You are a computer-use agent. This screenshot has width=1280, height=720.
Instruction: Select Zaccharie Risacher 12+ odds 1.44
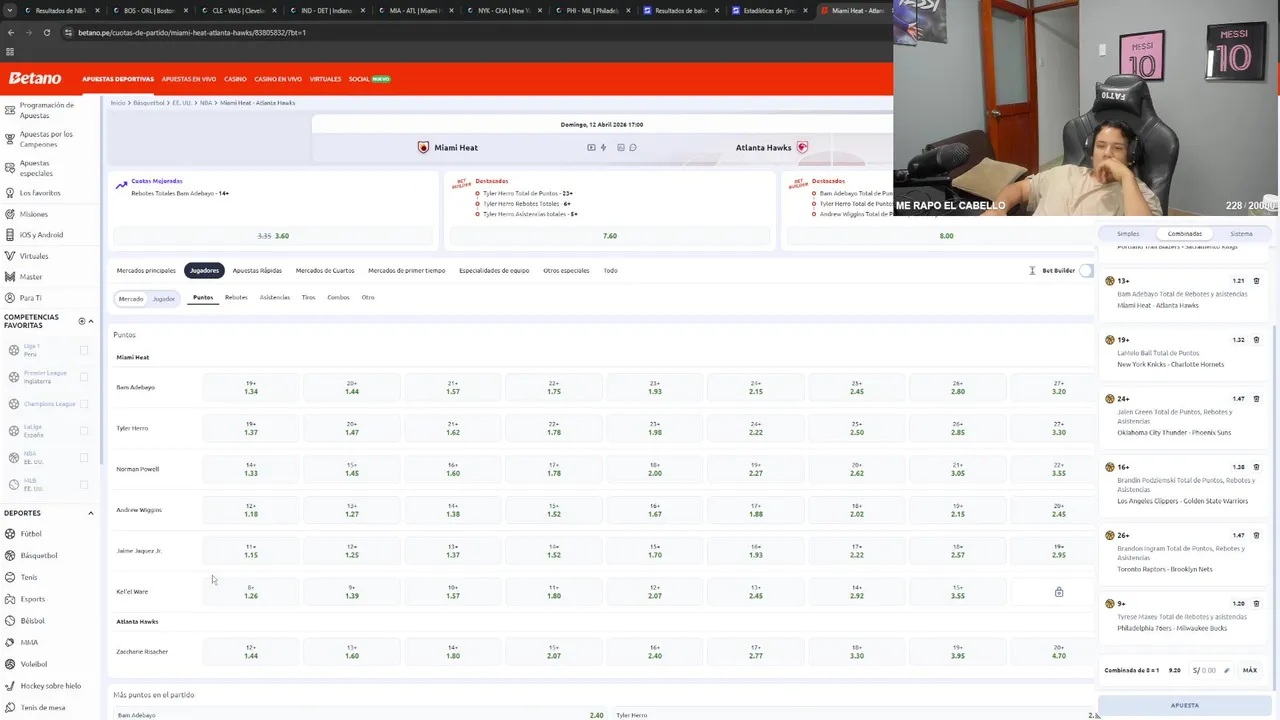251,651
